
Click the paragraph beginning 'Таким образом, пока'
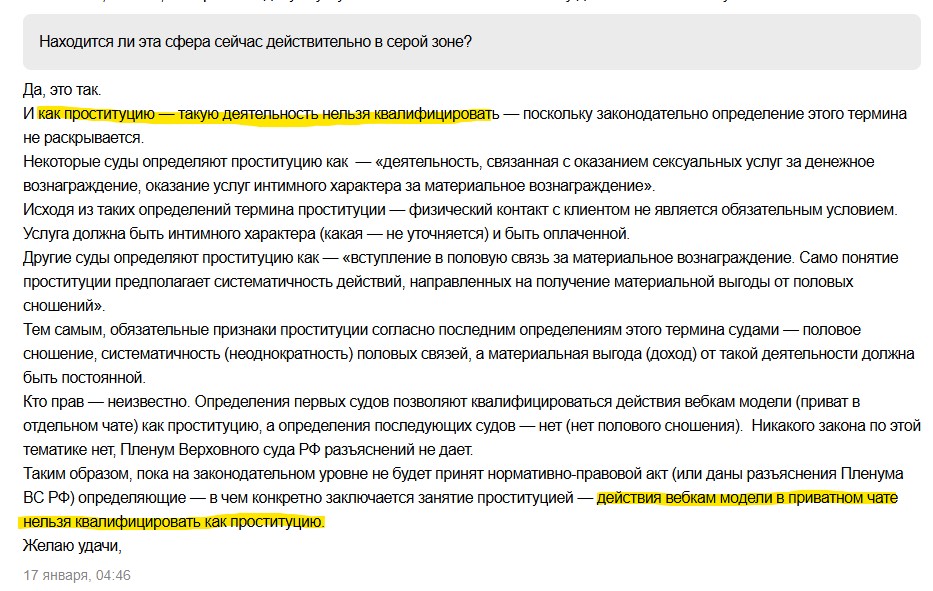click(463, 498)
